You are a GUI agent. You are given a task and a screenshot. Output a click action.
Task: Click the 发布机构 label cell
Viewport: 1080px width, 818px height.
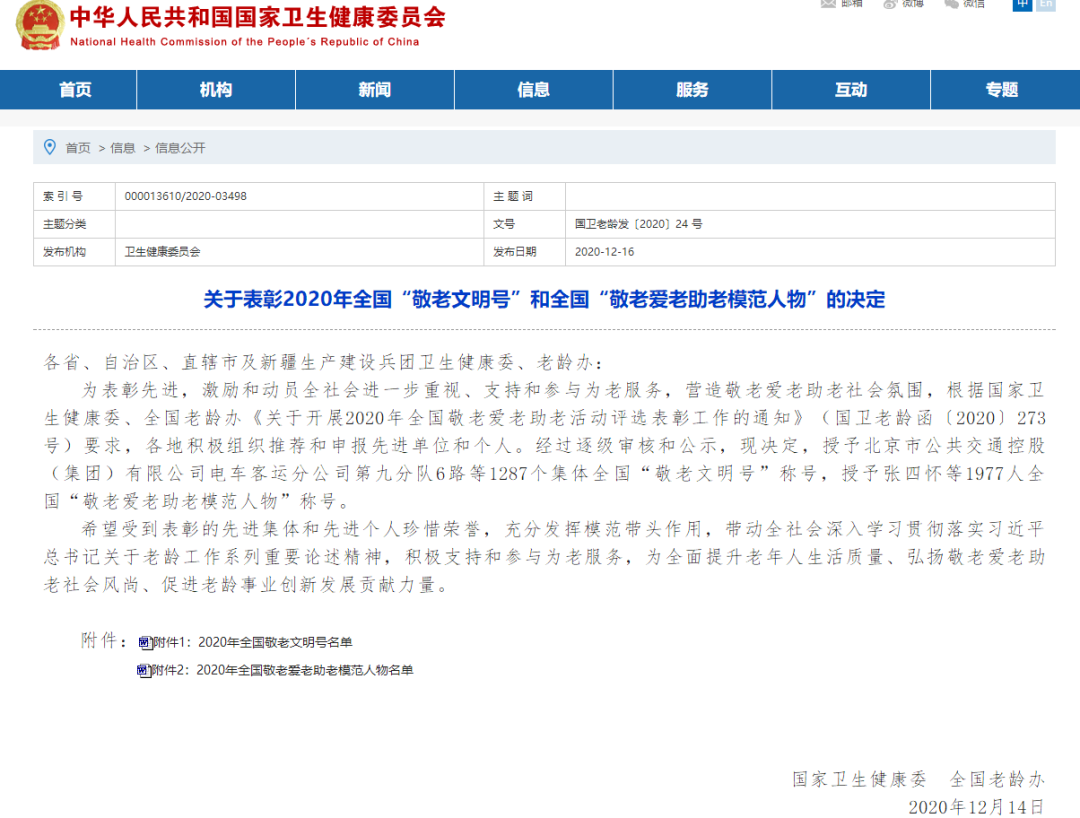(x=74, y=252)
